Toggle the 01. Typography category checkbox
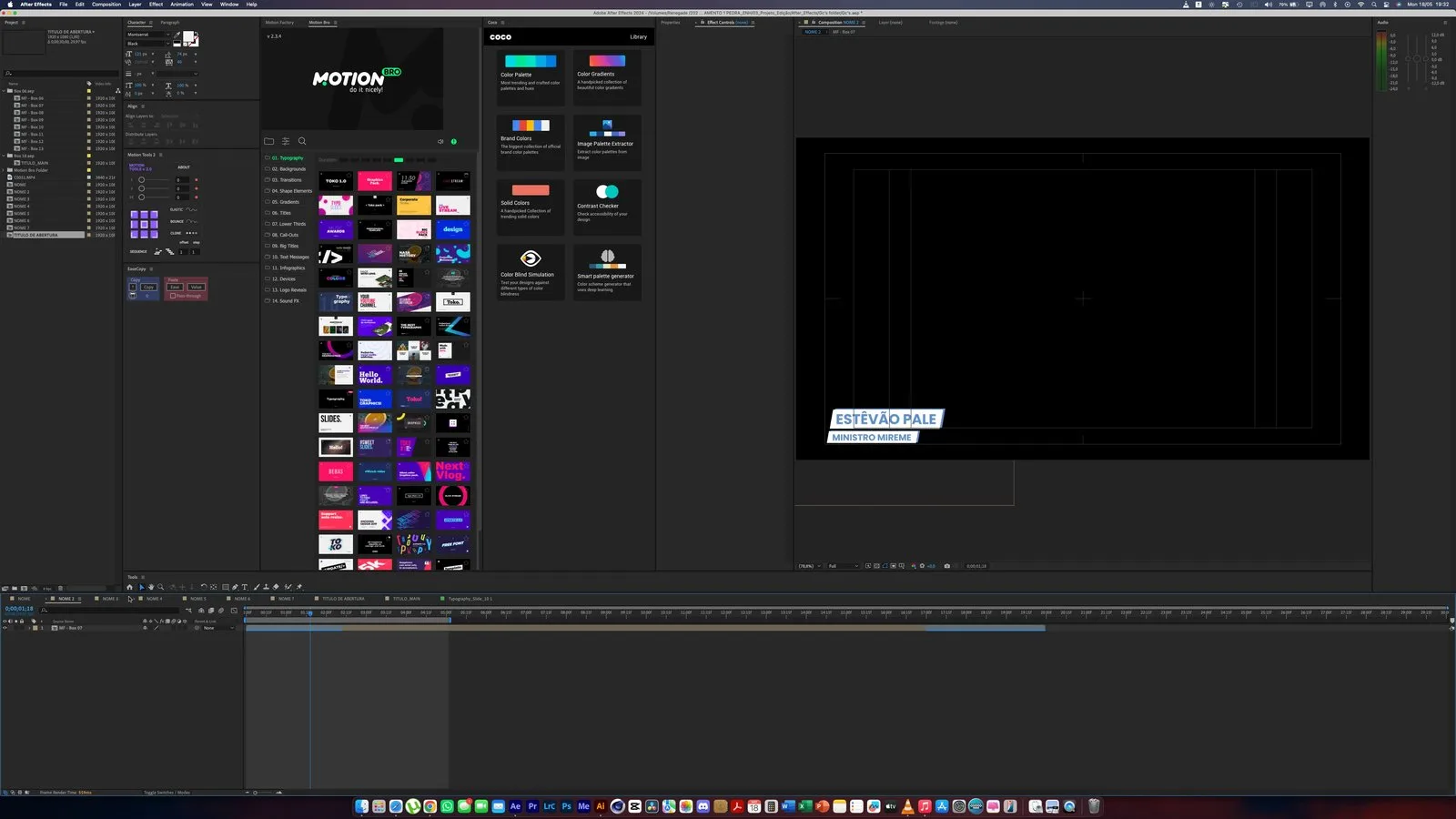Screen dimensions: 1456x819 point(268,158)
